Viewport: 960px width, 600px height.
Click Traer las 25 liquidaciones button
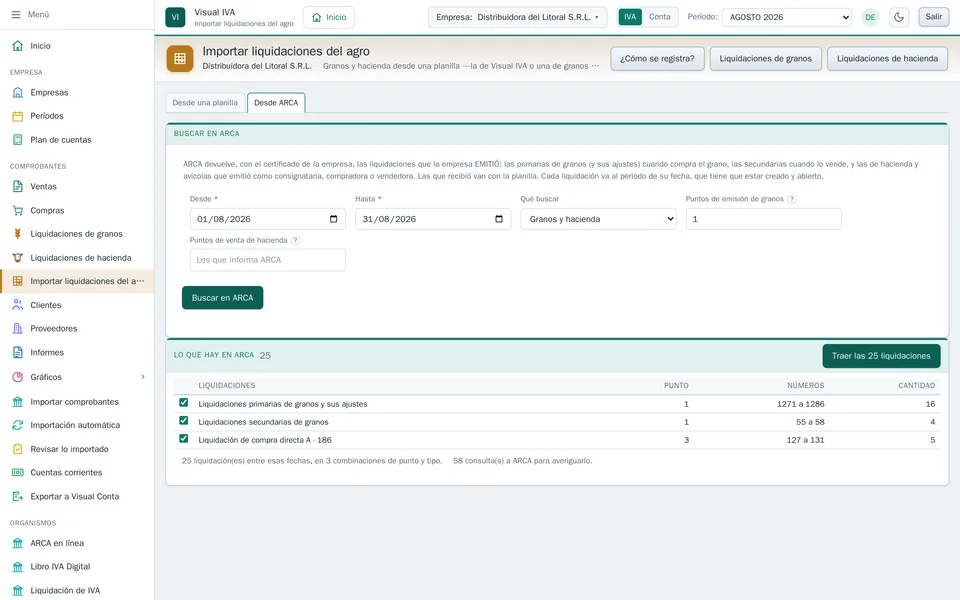point(881,356)
